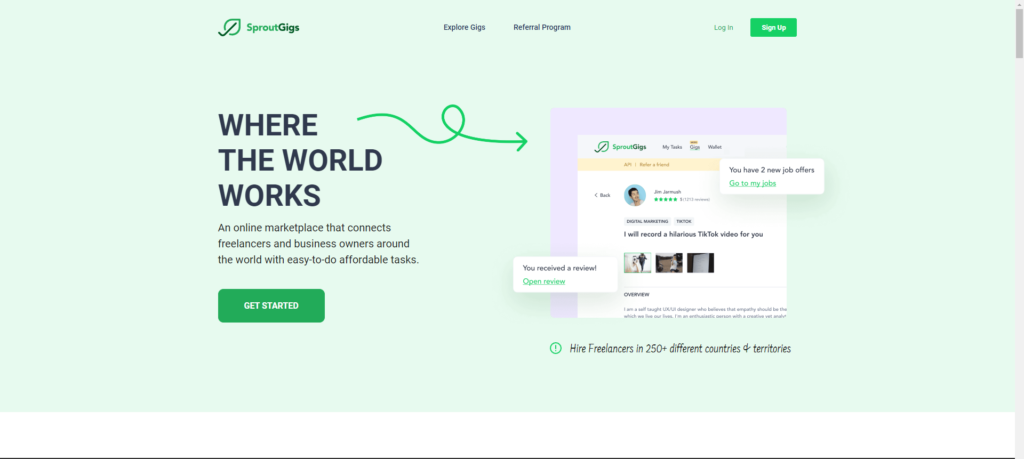The image size is (1024, 459).
Task: Click the gig title about TikTok video
Action: point(693,234)
